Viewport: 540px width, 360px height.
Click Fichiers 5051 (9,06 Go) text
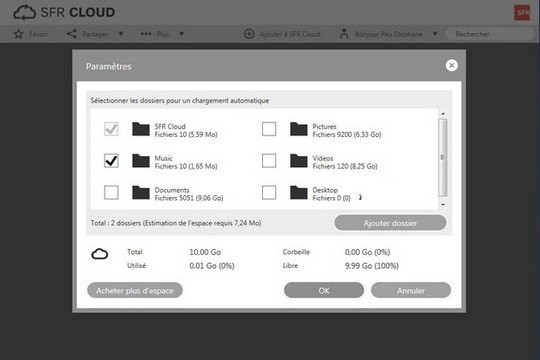point(189,198)
